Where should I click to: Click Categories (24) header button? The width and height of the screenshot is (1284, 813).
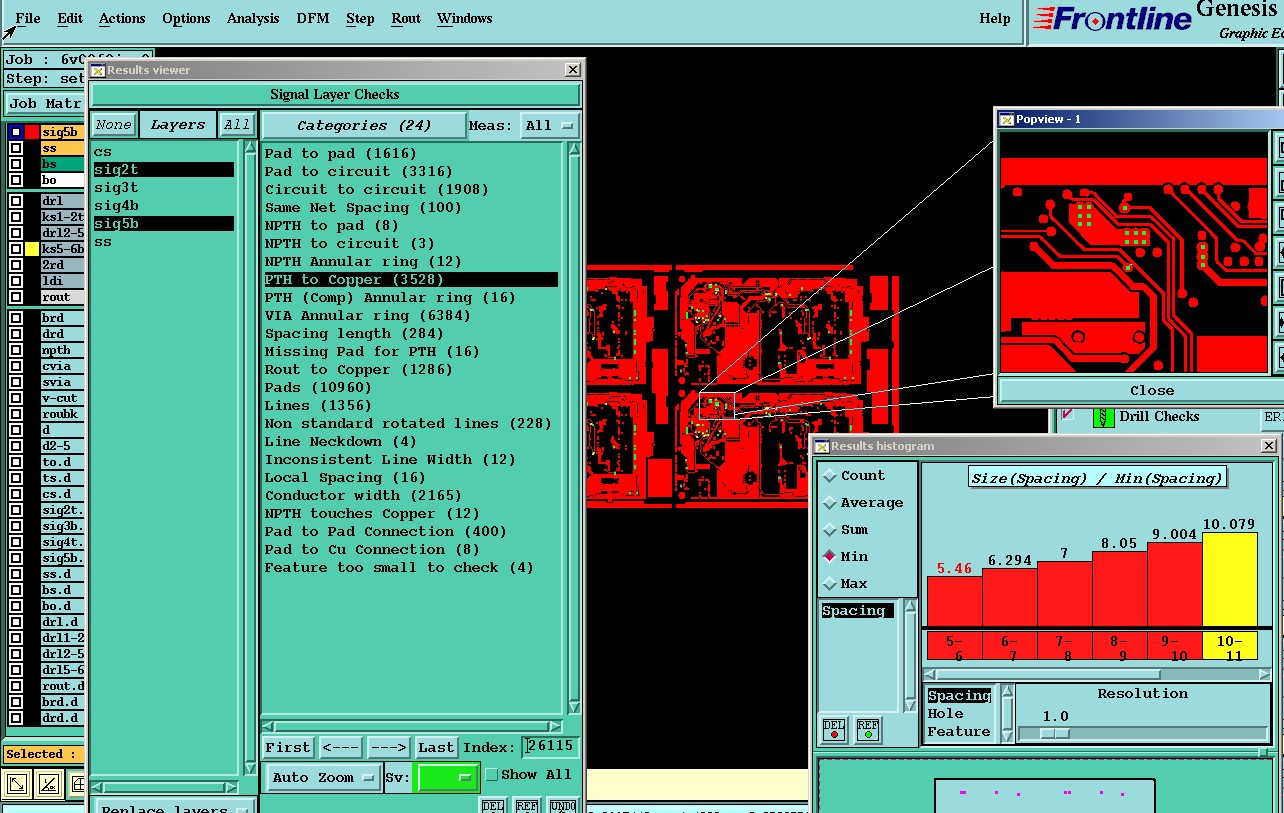[x=364, y=126]
